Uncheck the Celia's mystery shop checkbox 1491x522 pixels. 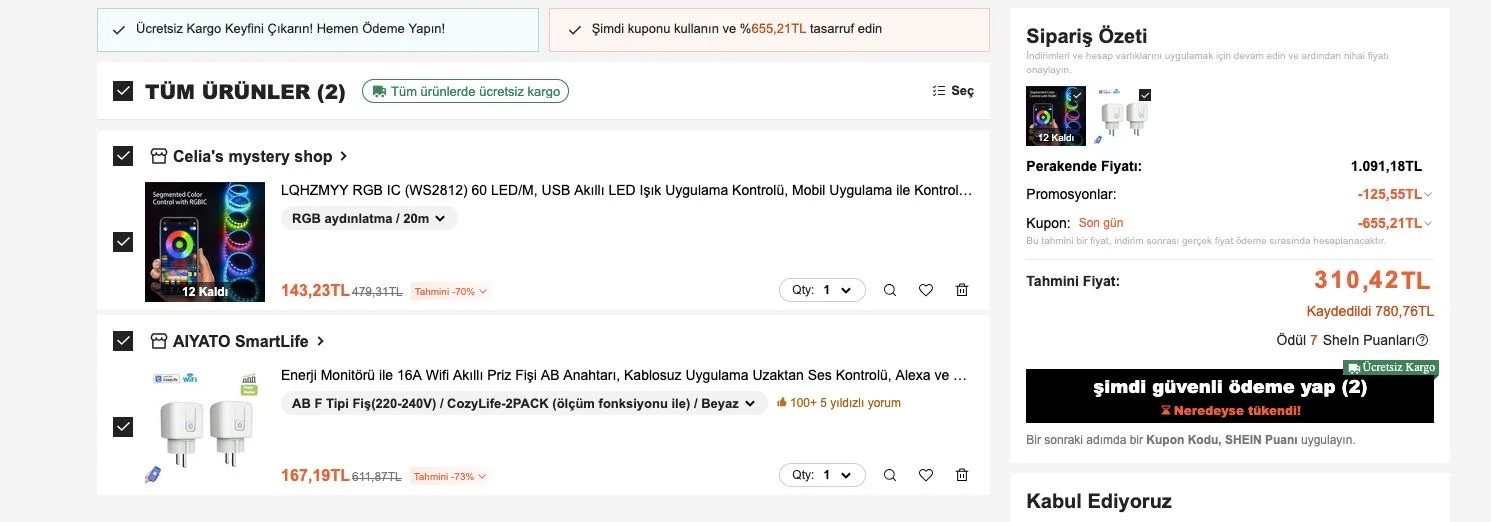pyautogui.click(x=123, y=156)
